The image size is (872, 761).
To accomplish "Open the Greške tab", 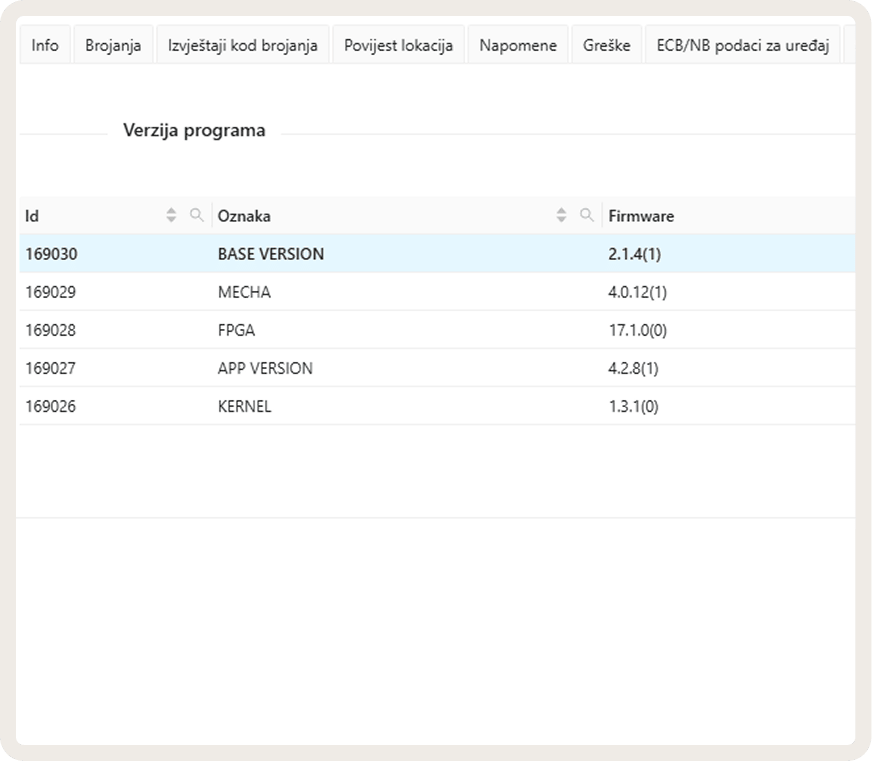I will (x=607, y=45).
